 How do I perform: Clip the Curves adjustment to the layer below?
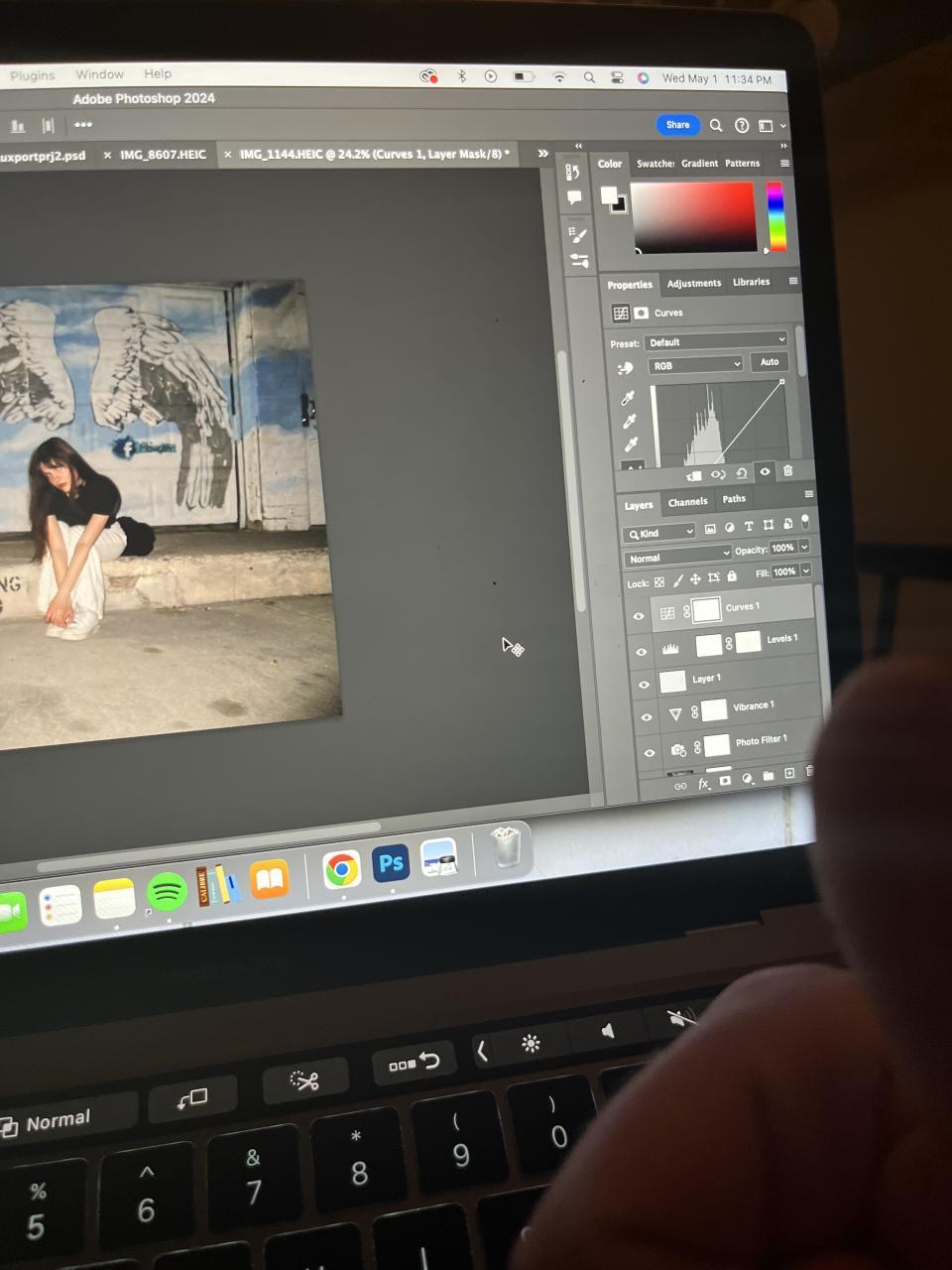pyautogui.click(x=694, y=475)
